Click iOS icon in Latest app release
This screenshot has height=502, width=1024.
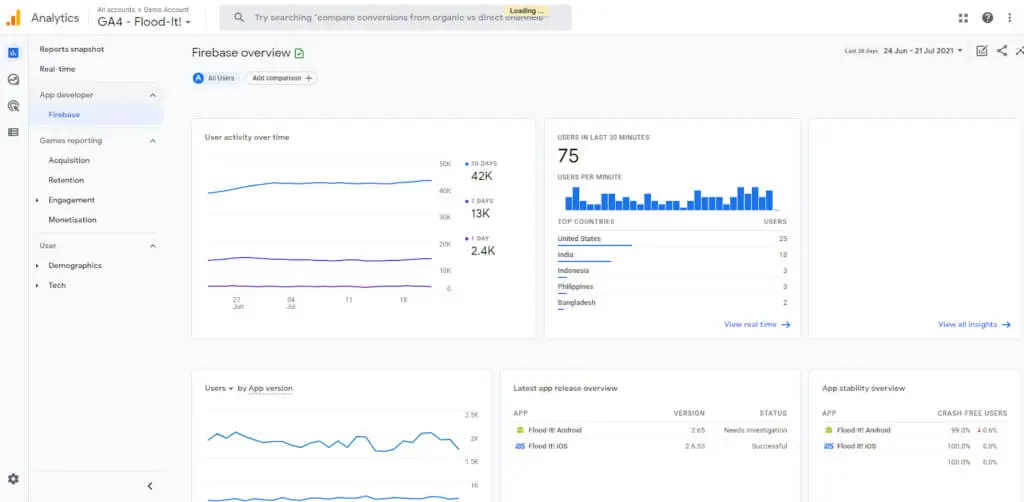(x=520, y=447)
